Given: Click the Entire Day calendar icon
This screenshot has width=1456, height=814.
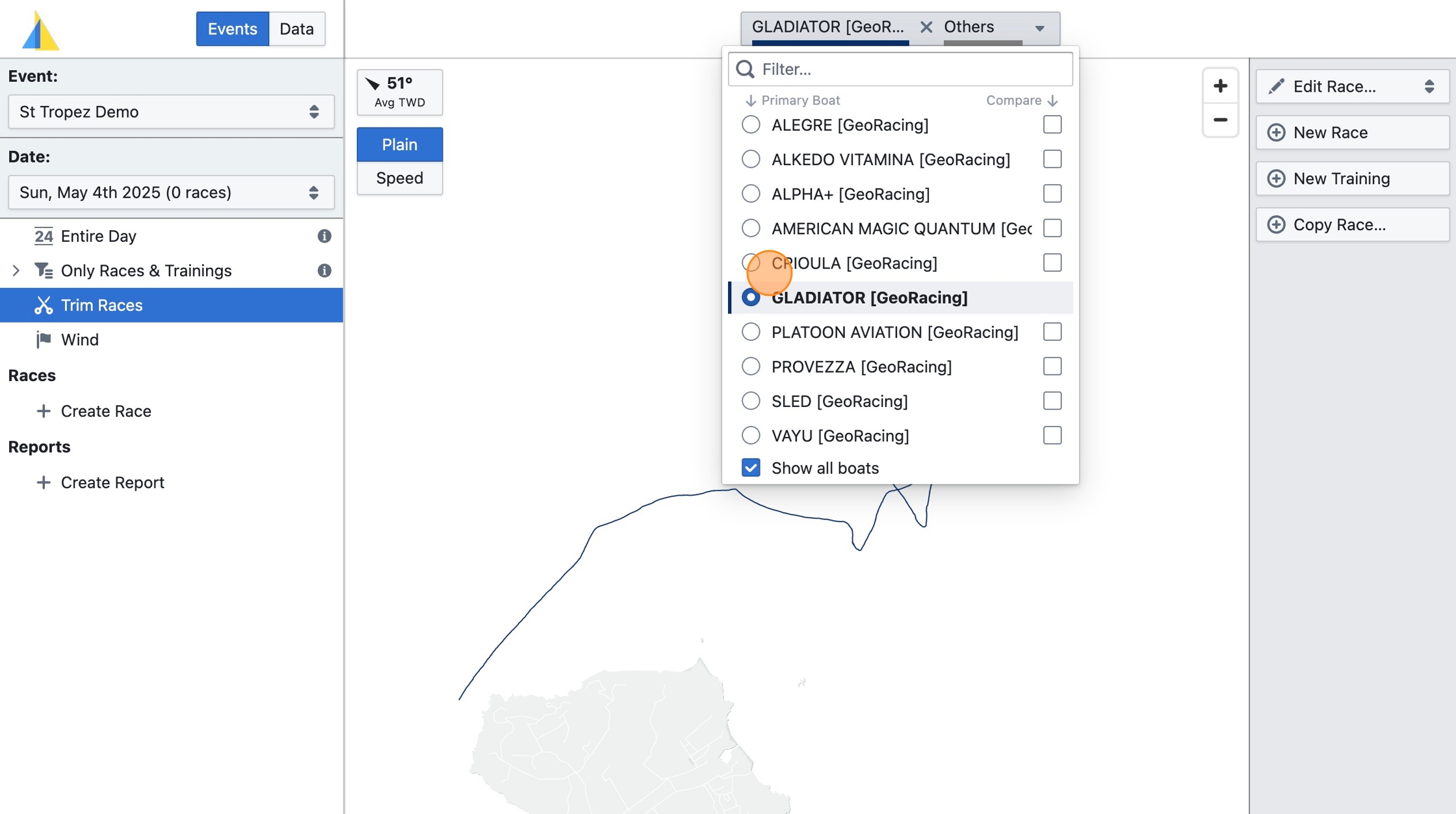Looking at the screenshot, I should point(44,236).
